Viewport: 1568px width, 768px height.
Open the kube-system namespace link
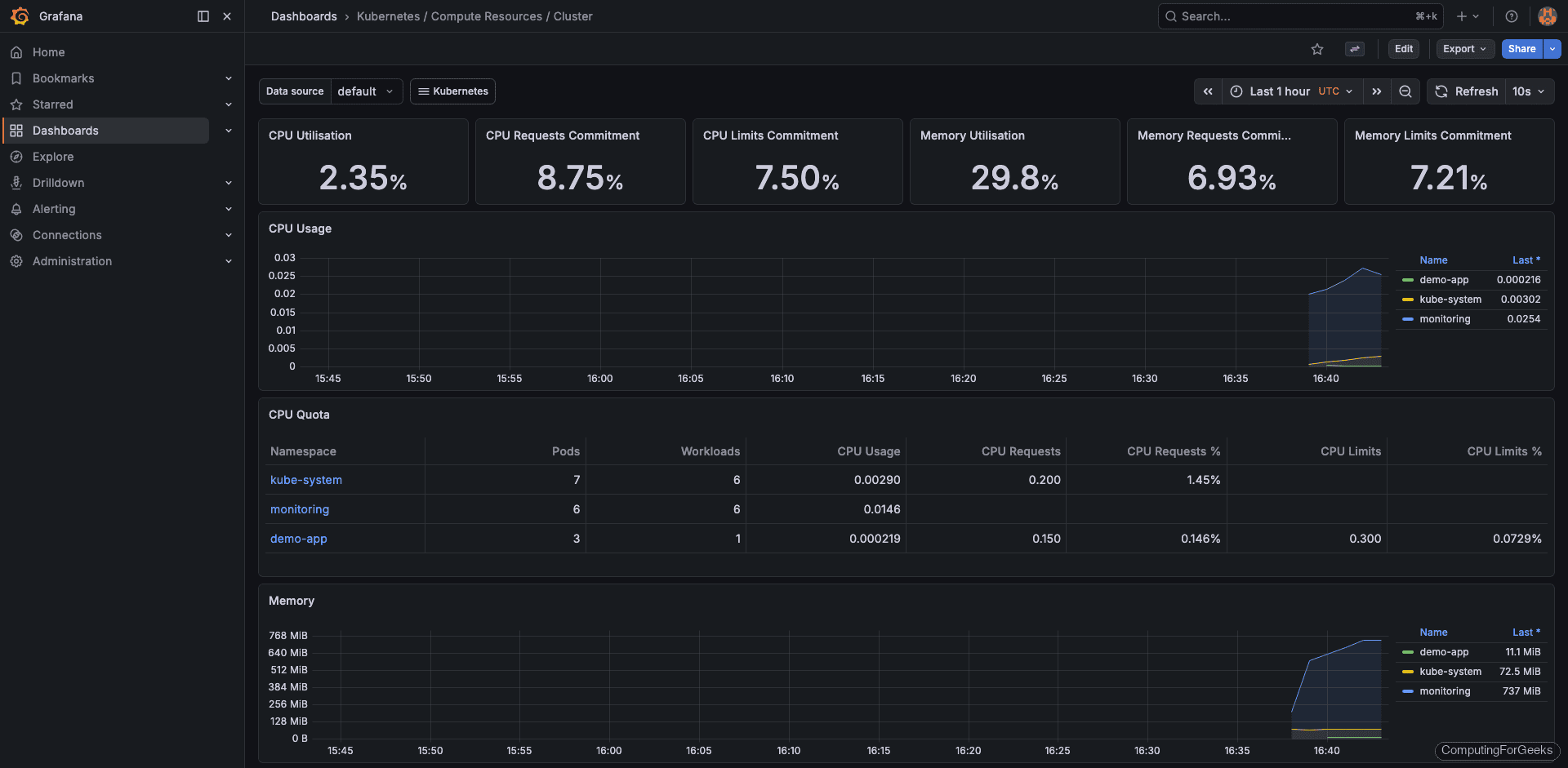pos(305,480)
